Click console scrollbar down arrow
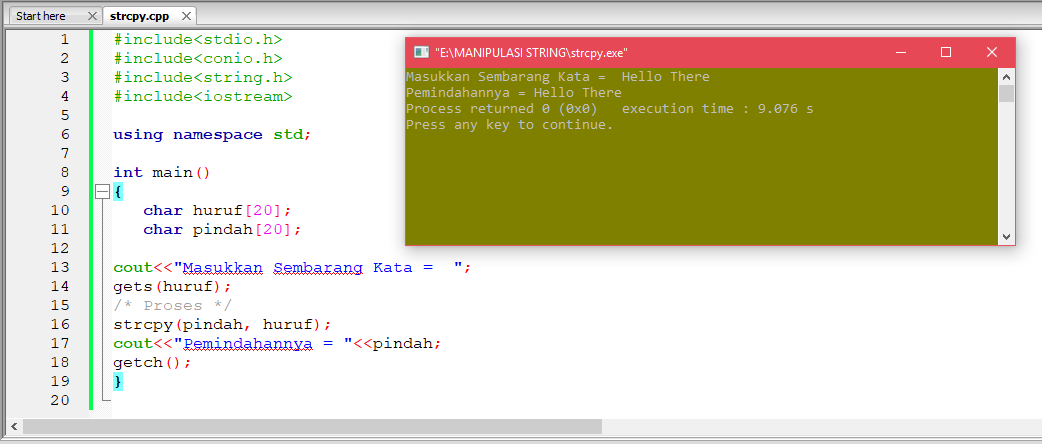Viewport: 1042px width, 444px height. pyautogui.click(x=1006, y=237)
